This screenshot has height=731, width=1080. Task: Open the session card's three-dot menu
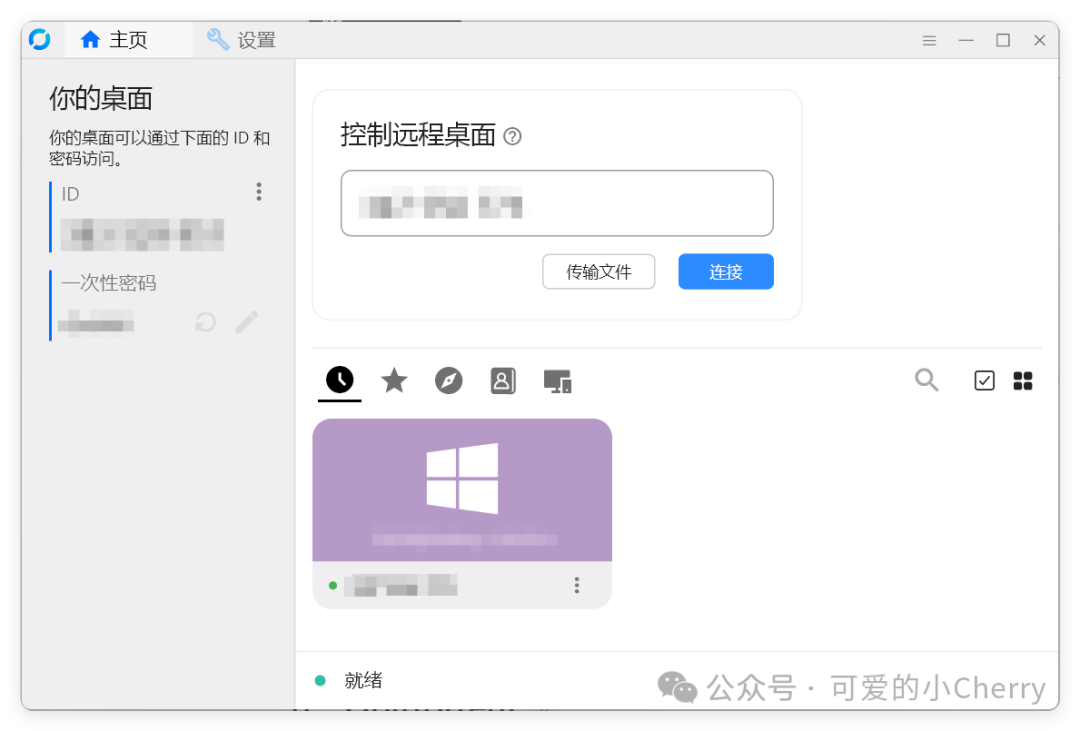pos(577,585)
